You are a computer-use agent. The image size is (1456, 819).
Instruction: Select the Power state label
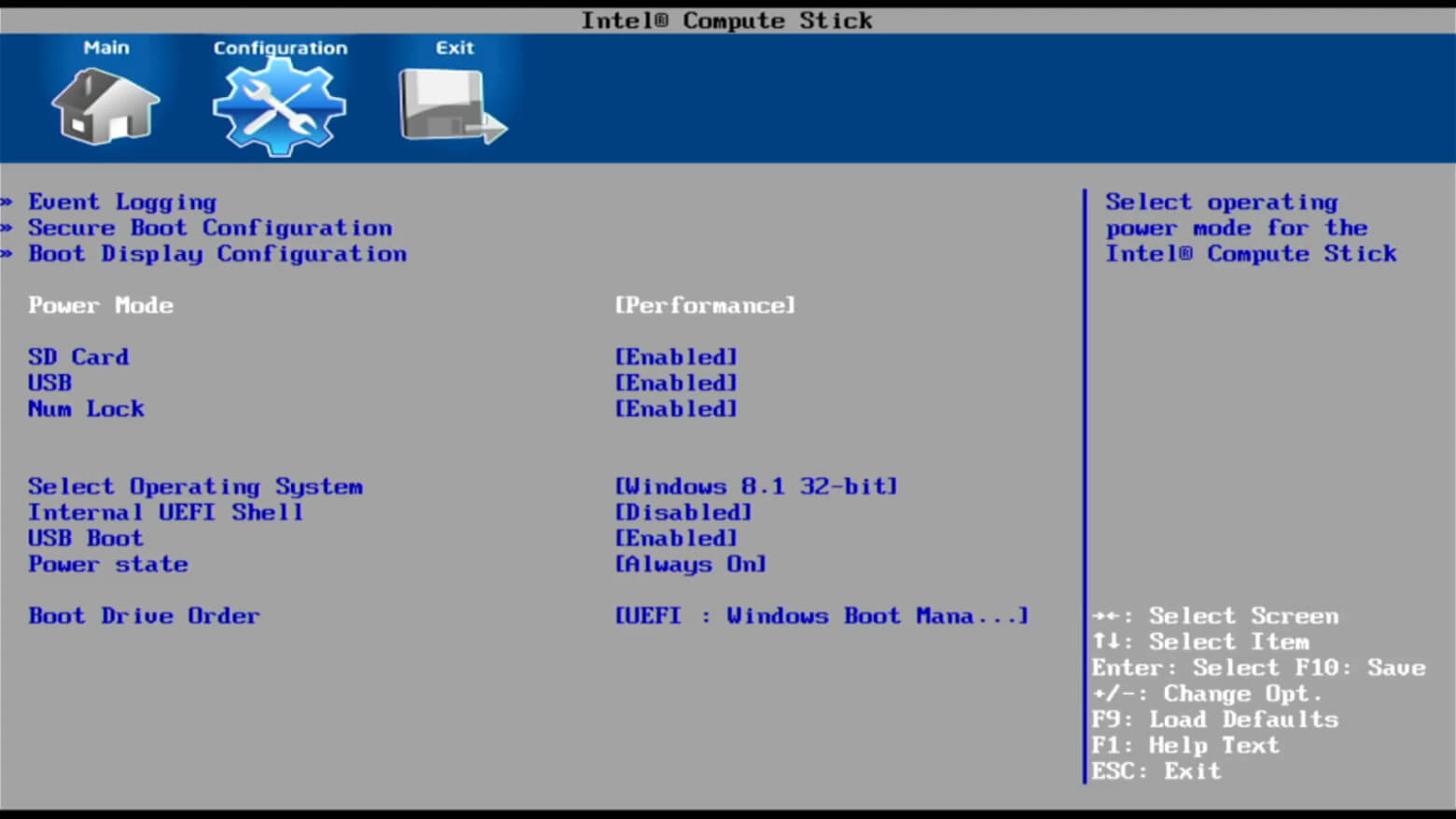coord(108,564)
